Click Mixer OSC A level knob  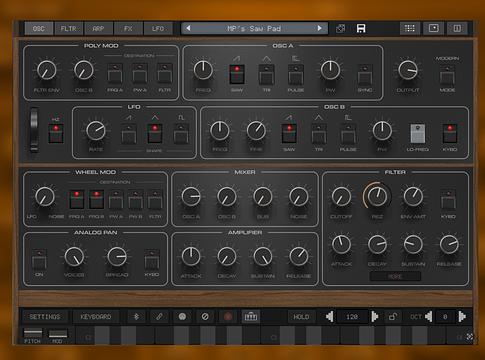(x=191, y=197)
